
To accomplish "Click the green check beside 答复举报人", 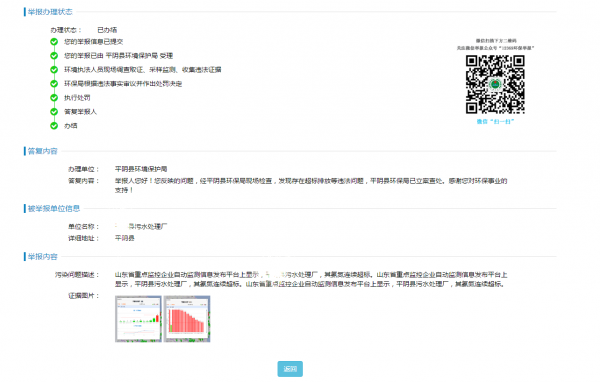I will [x=54, y=111].
